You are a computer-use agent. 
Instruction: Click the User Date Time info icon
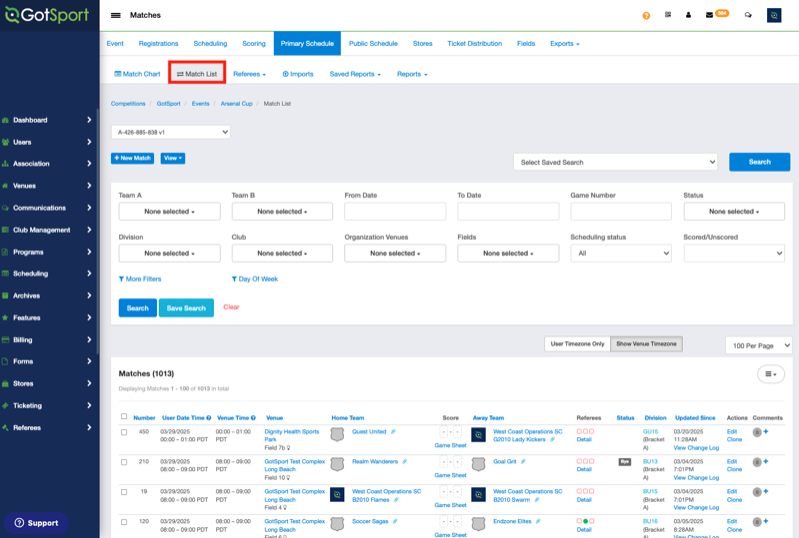[208, 418]
